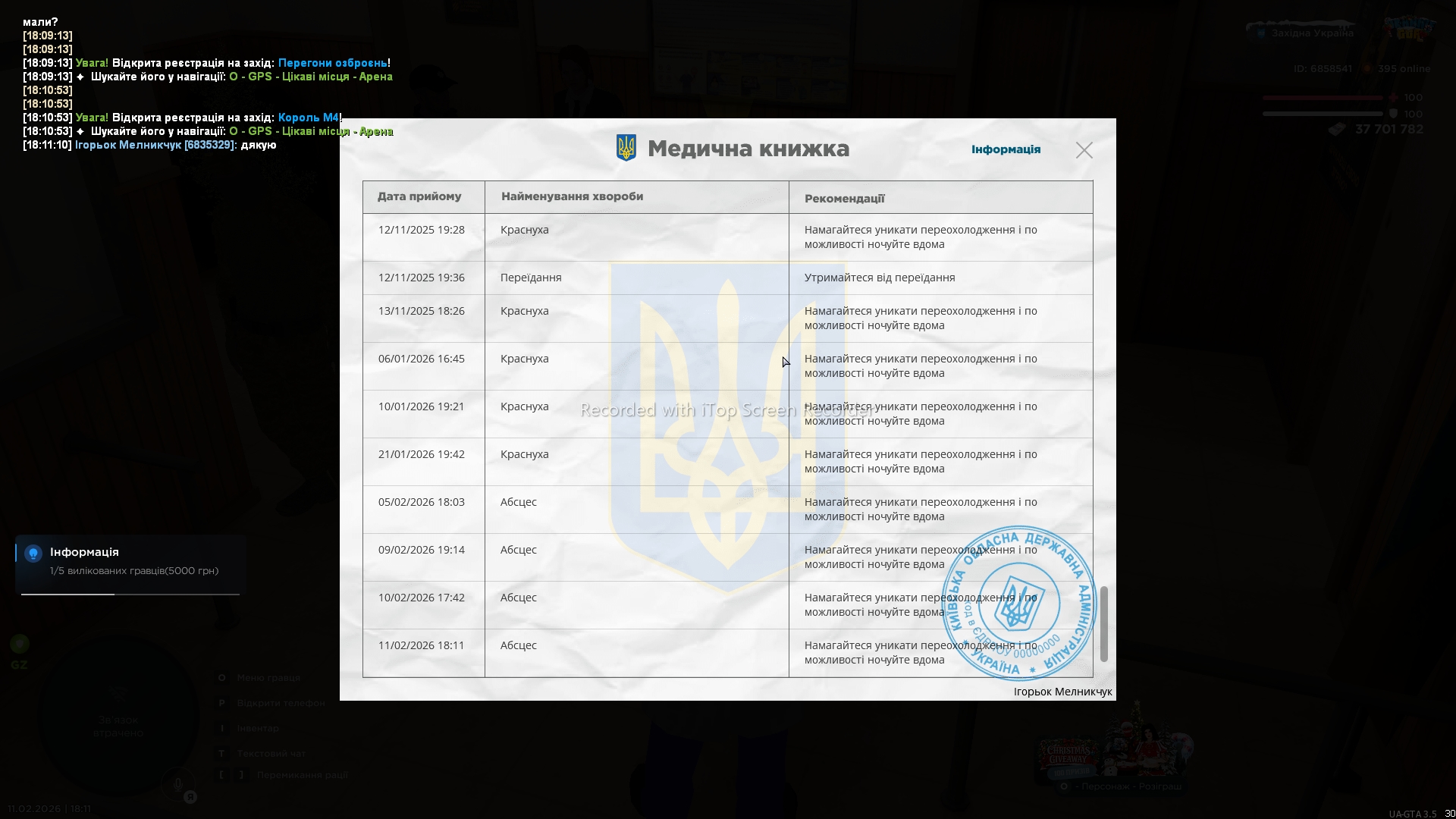Close the Медична книжка window
Image resolution: width=1456 pixels, height=819 pixels.
(x=1084, y=150)
